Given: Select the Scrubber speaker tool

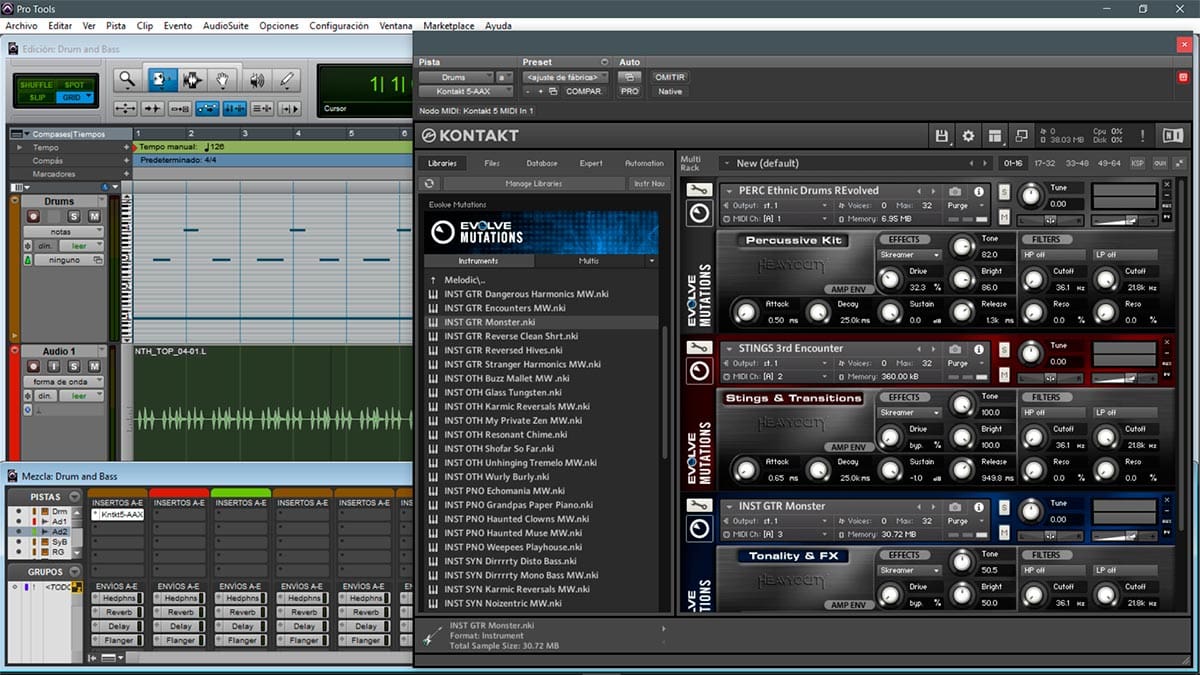Looking at the screenshot, I should tap(256, 80).
